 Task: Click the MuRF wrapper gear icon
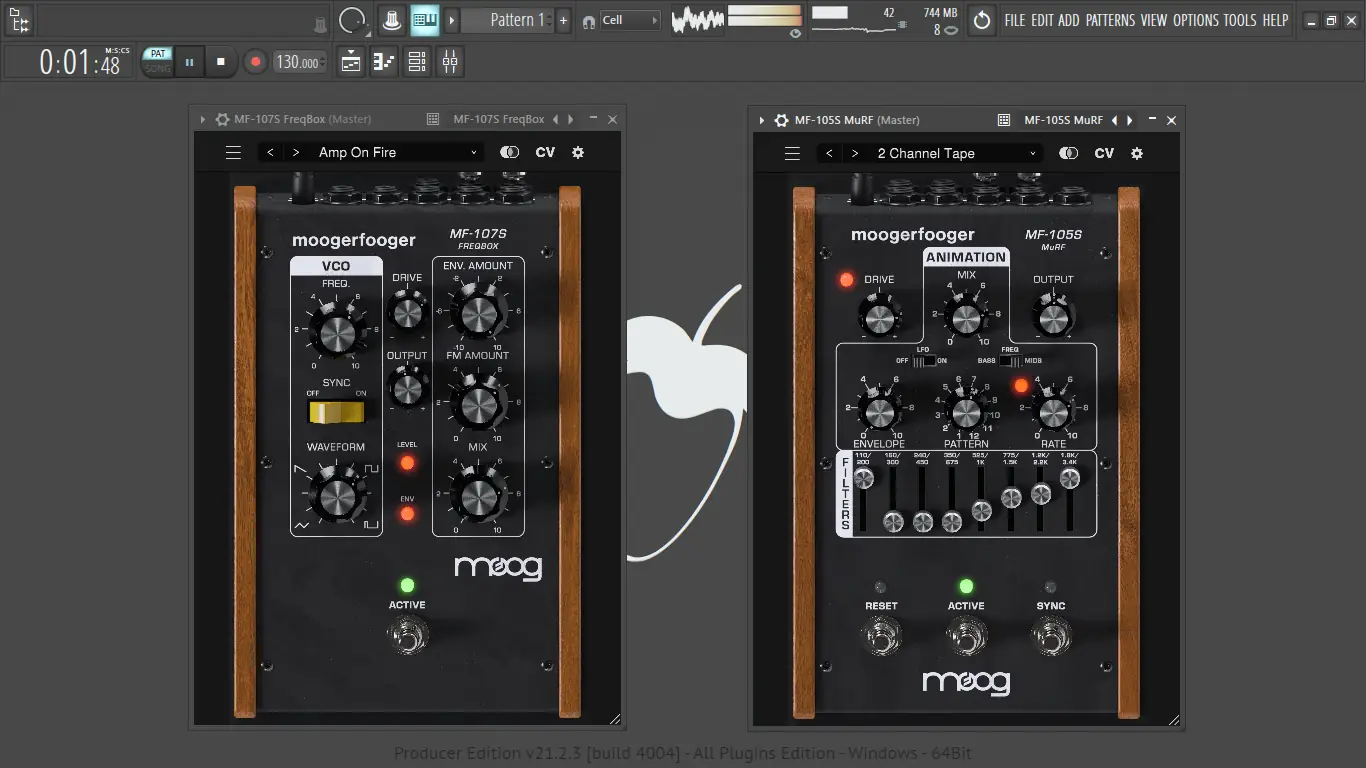[x=781, y=121]
